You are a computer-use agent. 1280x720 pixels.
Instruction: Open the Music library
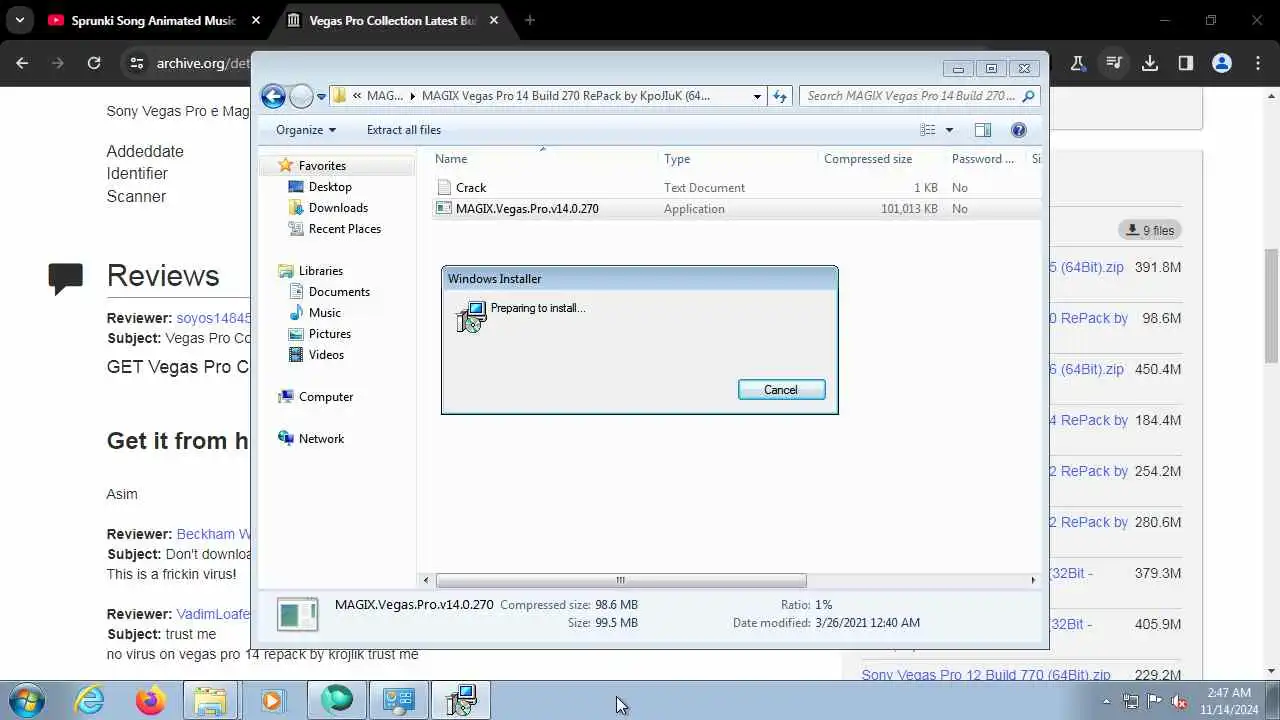(325, 313)
